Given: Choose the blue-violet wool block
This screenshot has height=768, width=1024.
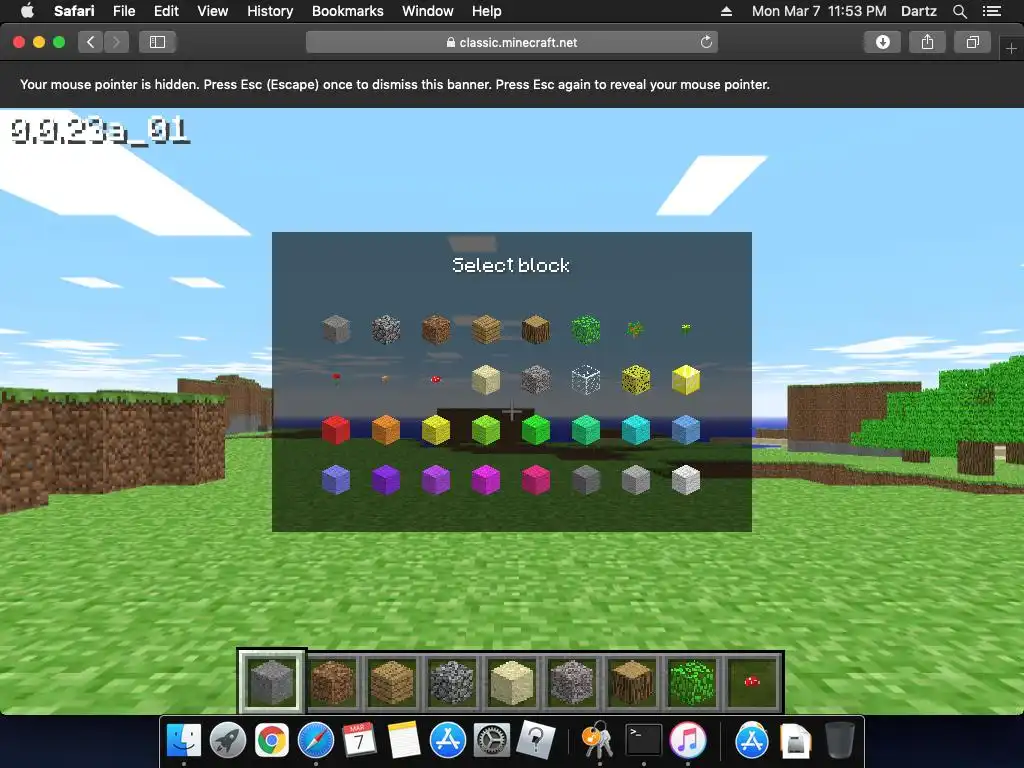Looking at the screenshot, I should 336,479.
